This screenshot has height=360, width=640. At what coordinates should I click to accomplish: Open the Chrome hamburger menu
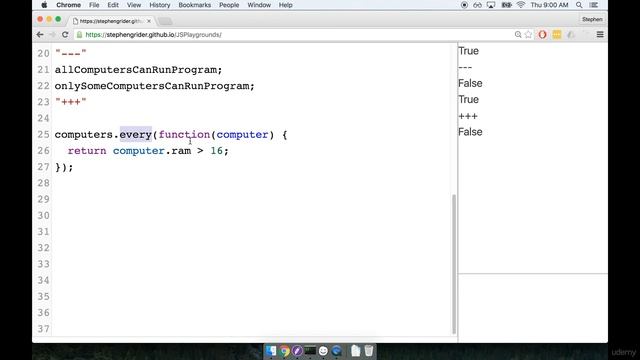pyautogui.click(x=600, y=35)
